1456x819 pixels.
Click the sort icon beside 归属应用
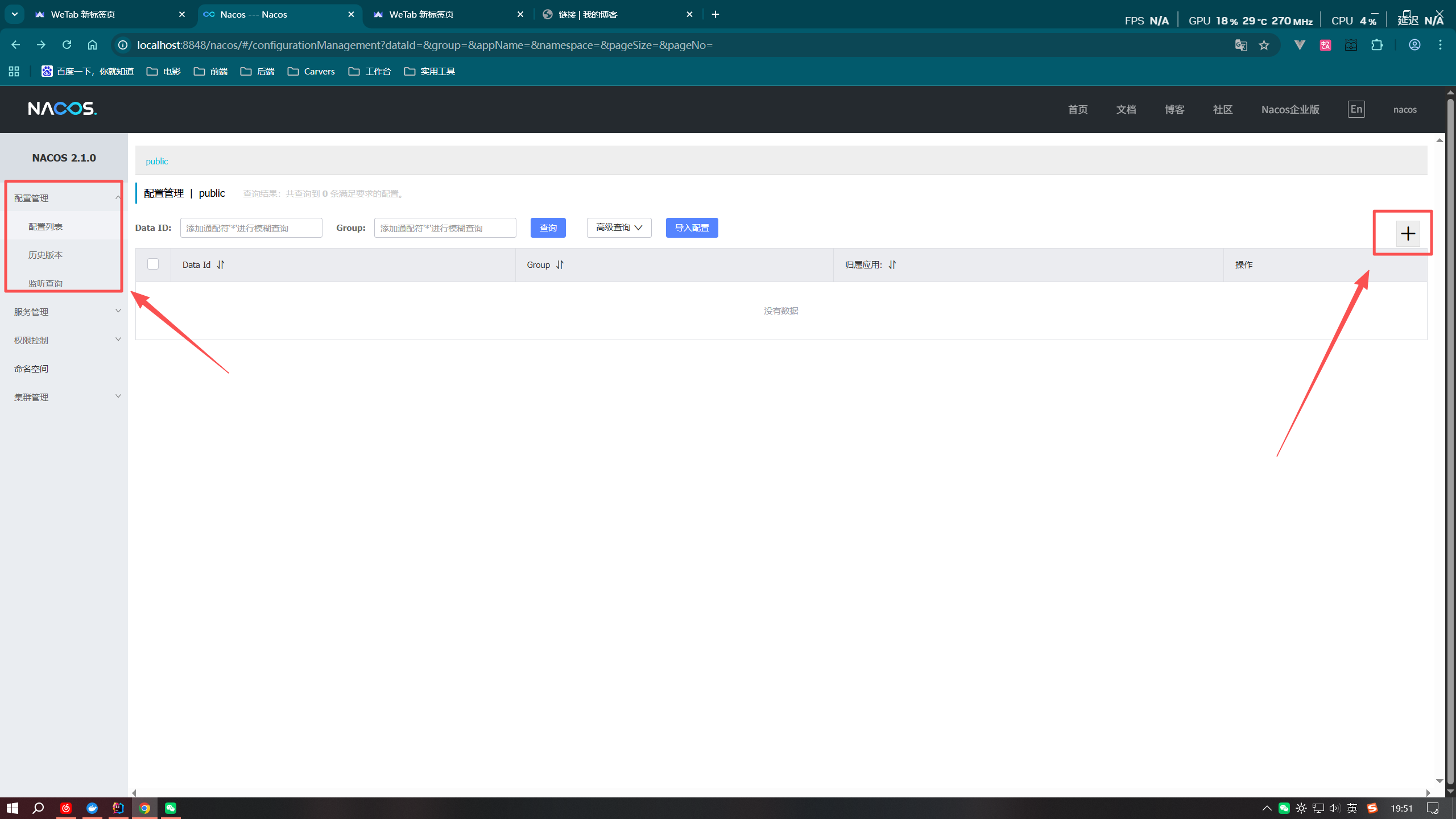(x=892, y=264)
